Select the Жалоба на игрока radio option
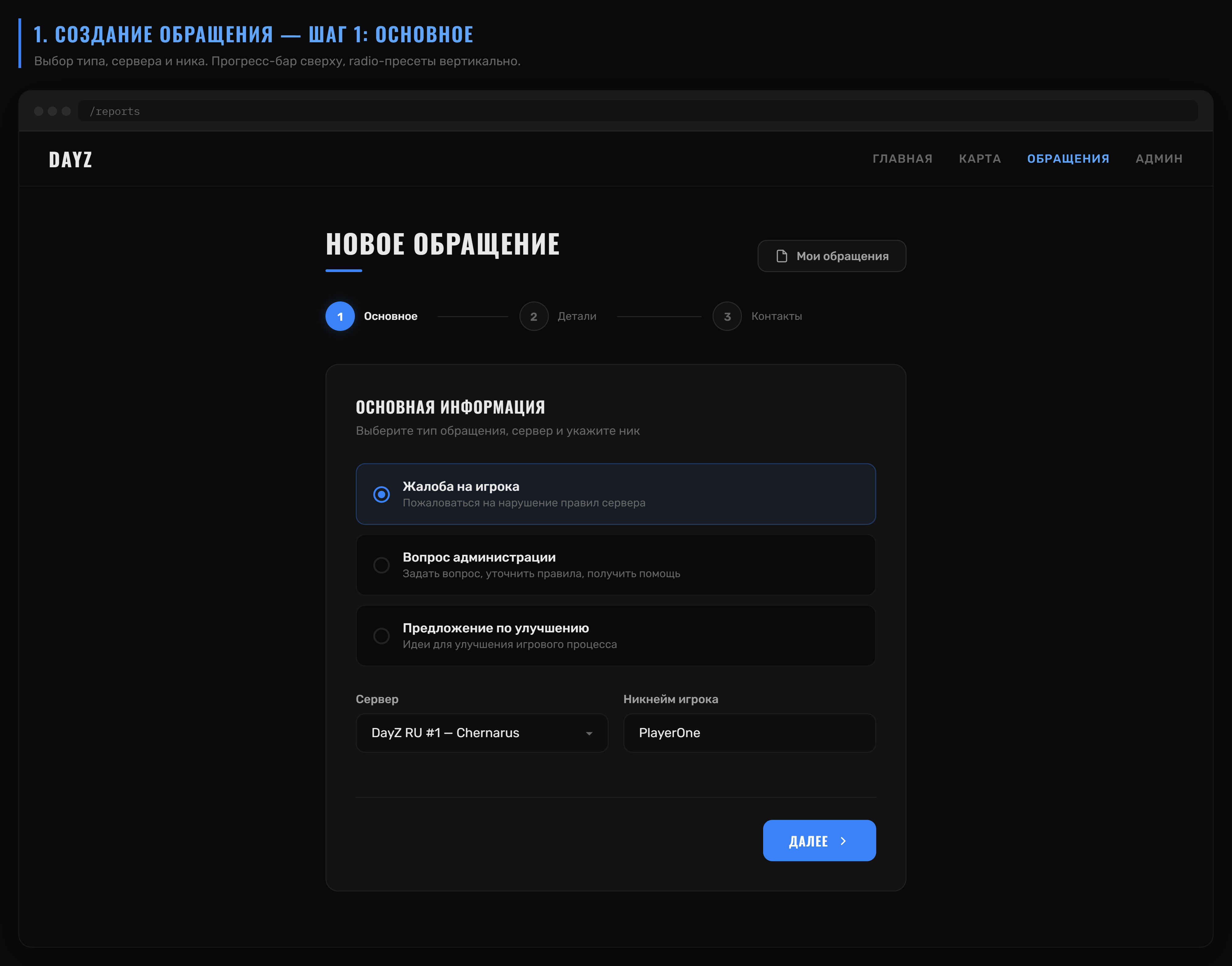This screenshot has height=966, width=1232. [615, 494]
